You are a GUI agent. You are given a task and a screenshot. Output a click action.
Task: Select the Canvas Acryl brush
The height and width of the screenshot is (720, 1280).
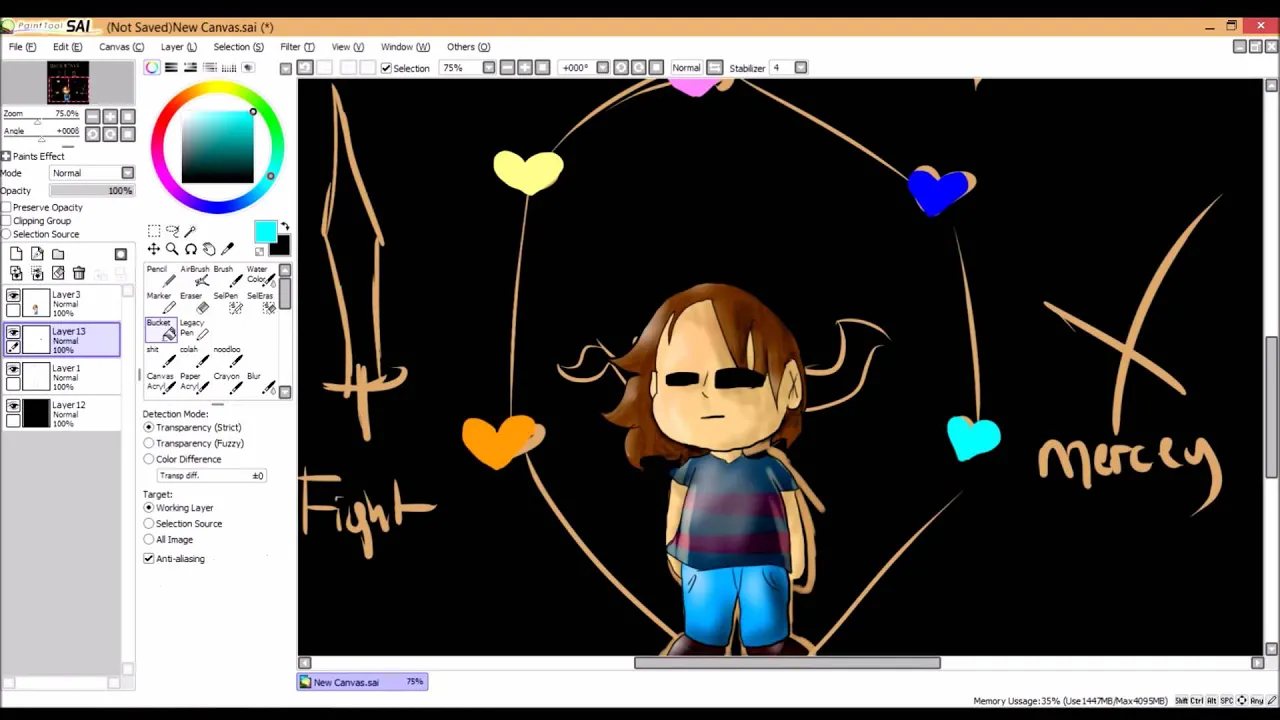point(160,383)
